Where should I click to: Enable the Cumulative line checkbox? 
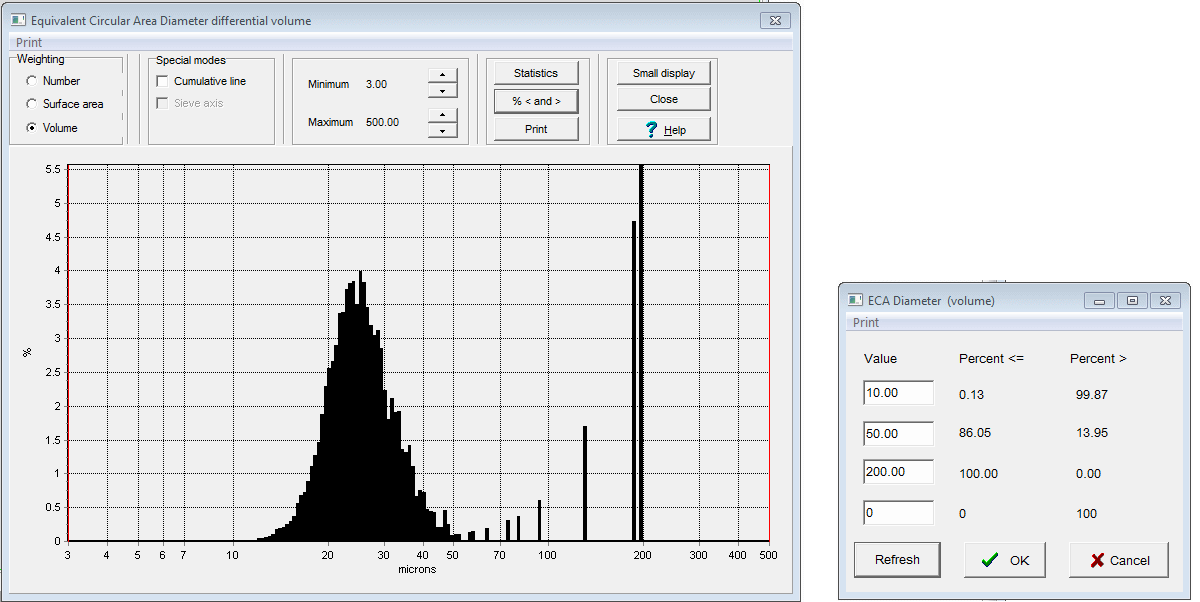tap(163, 81)
